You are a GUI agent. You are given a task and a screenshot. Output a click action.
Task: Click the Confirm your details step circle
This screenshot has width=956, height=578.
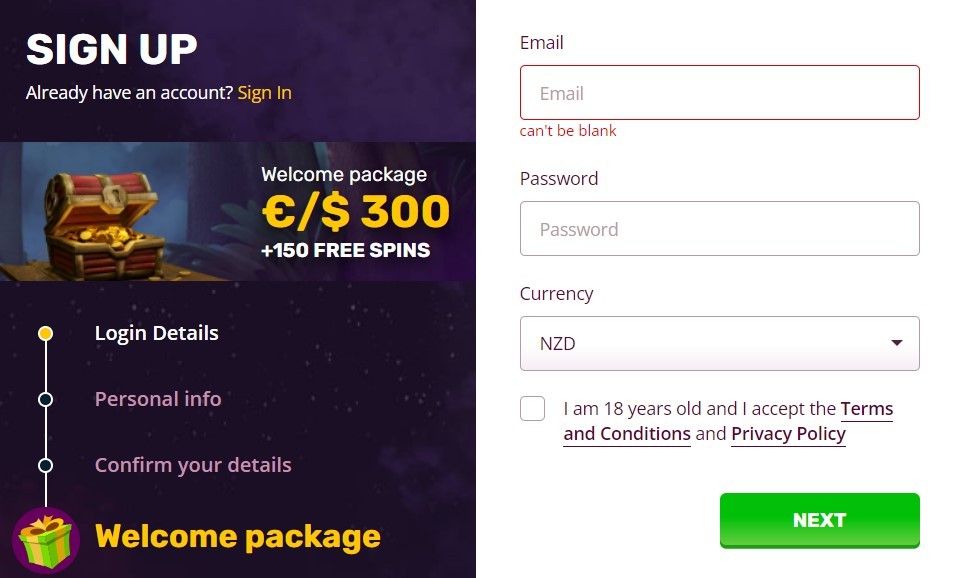[45, 466]
